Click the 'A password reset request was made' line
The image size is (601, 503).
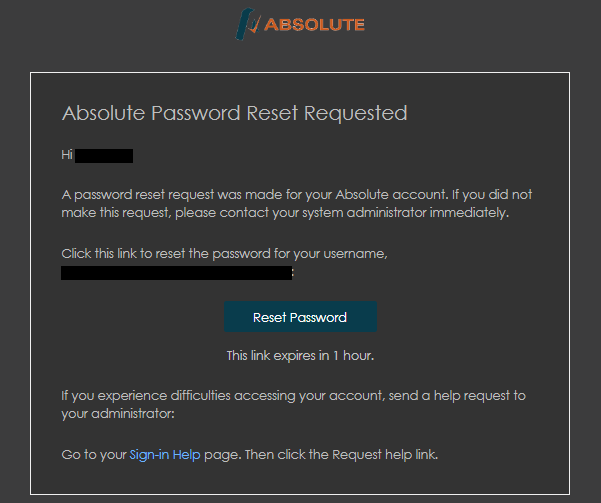297,194
